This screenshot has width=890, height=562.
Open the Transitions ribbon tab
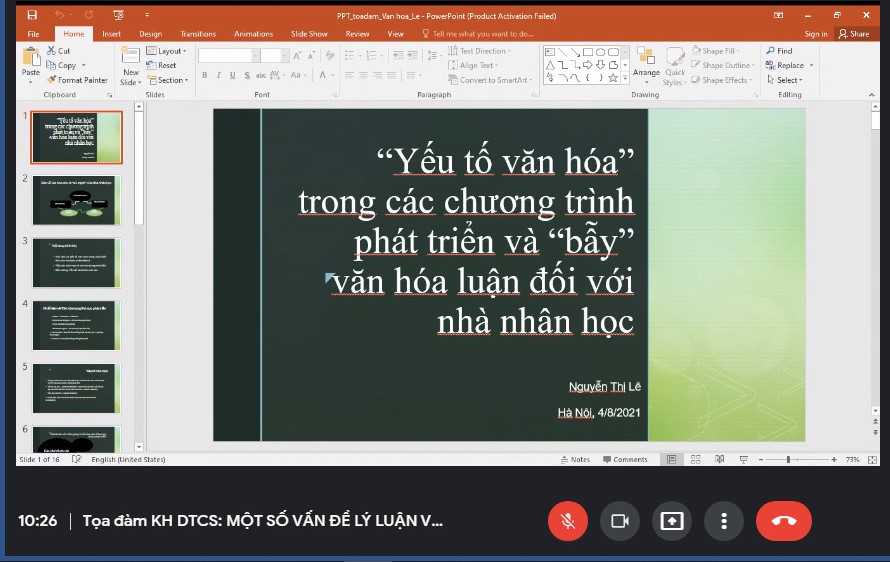pyautogui.click(x=198, y=34)
